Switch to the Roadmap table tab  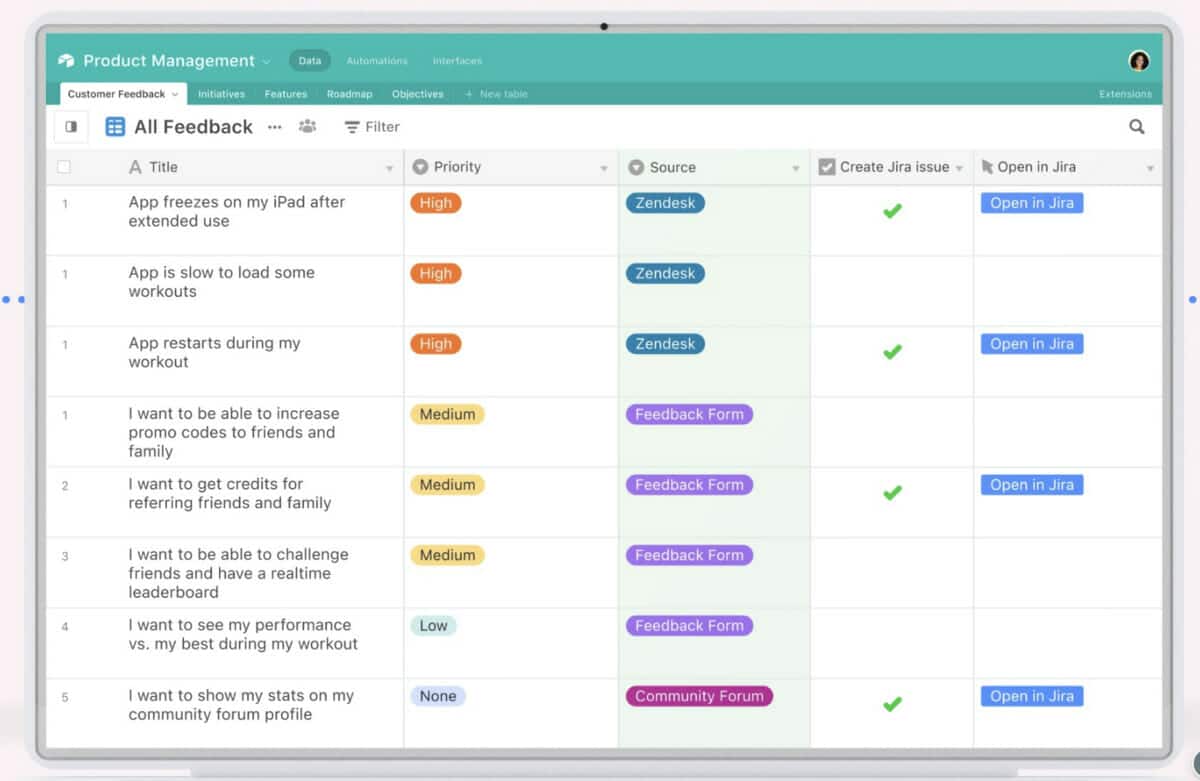click(x=349, y=94)
